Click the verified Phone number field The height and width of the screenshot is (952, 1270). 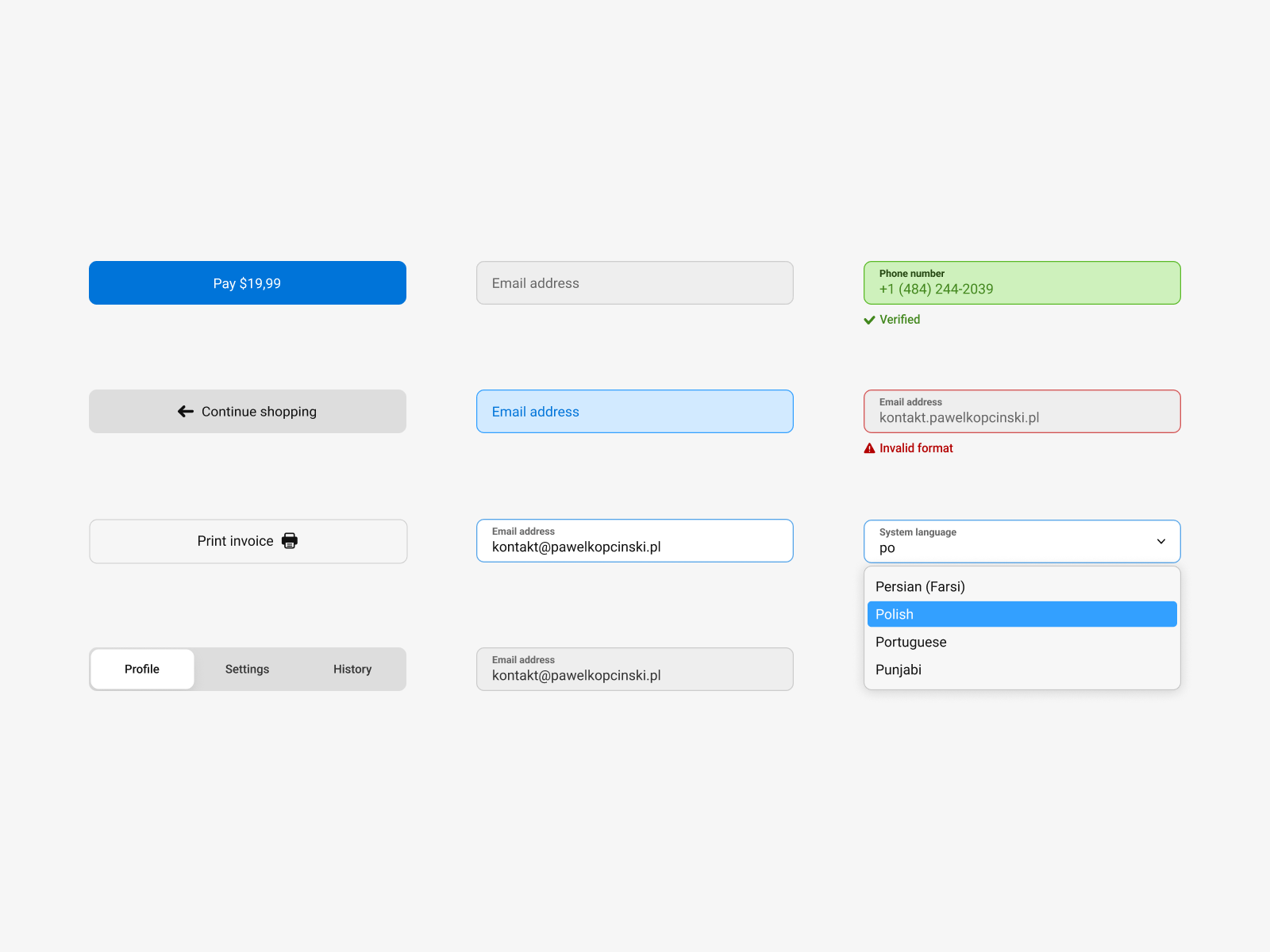click(x=1022, y=282)
